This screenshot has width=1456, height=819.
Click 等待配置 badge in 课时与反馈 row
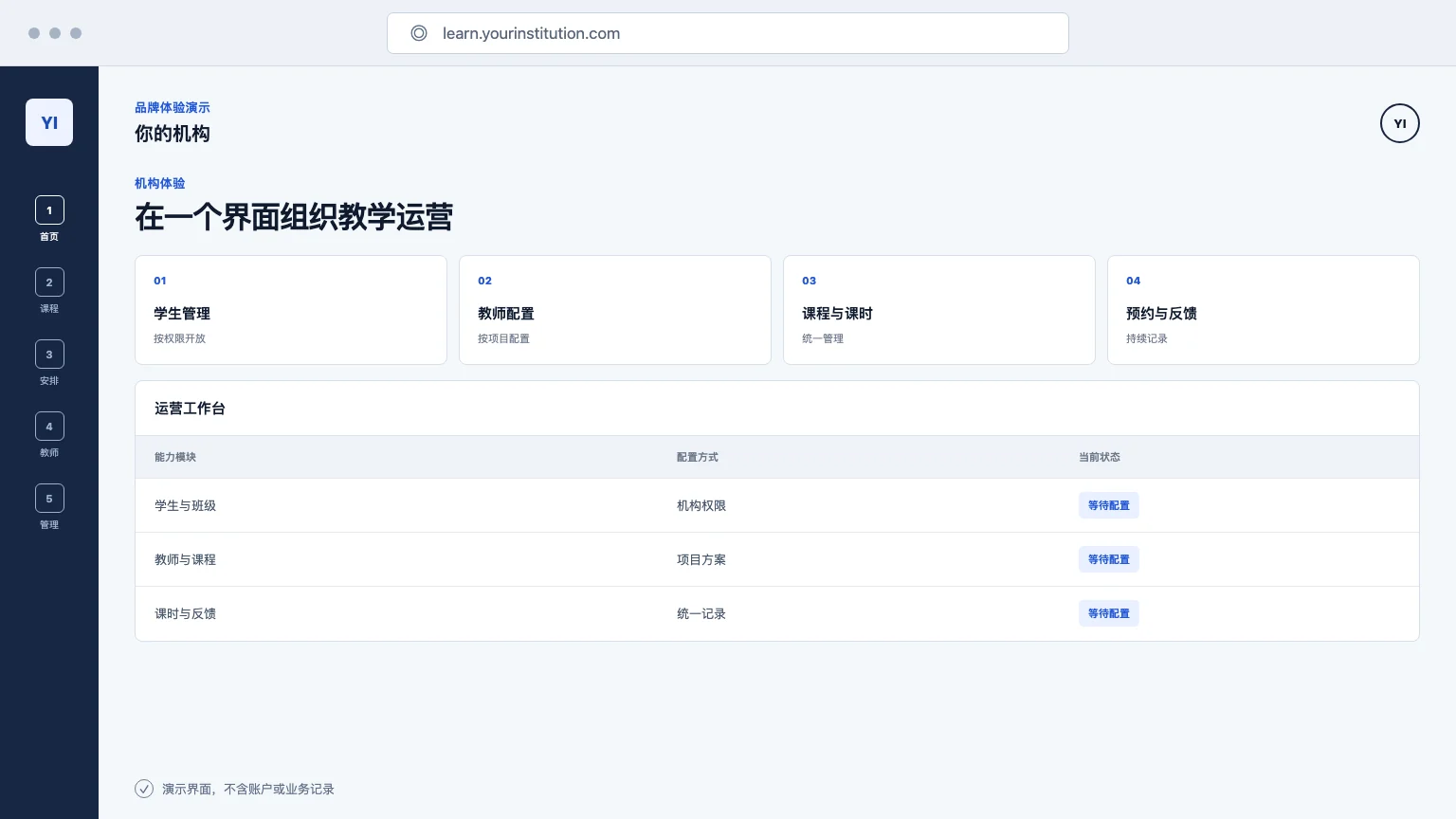(1109, 613)
